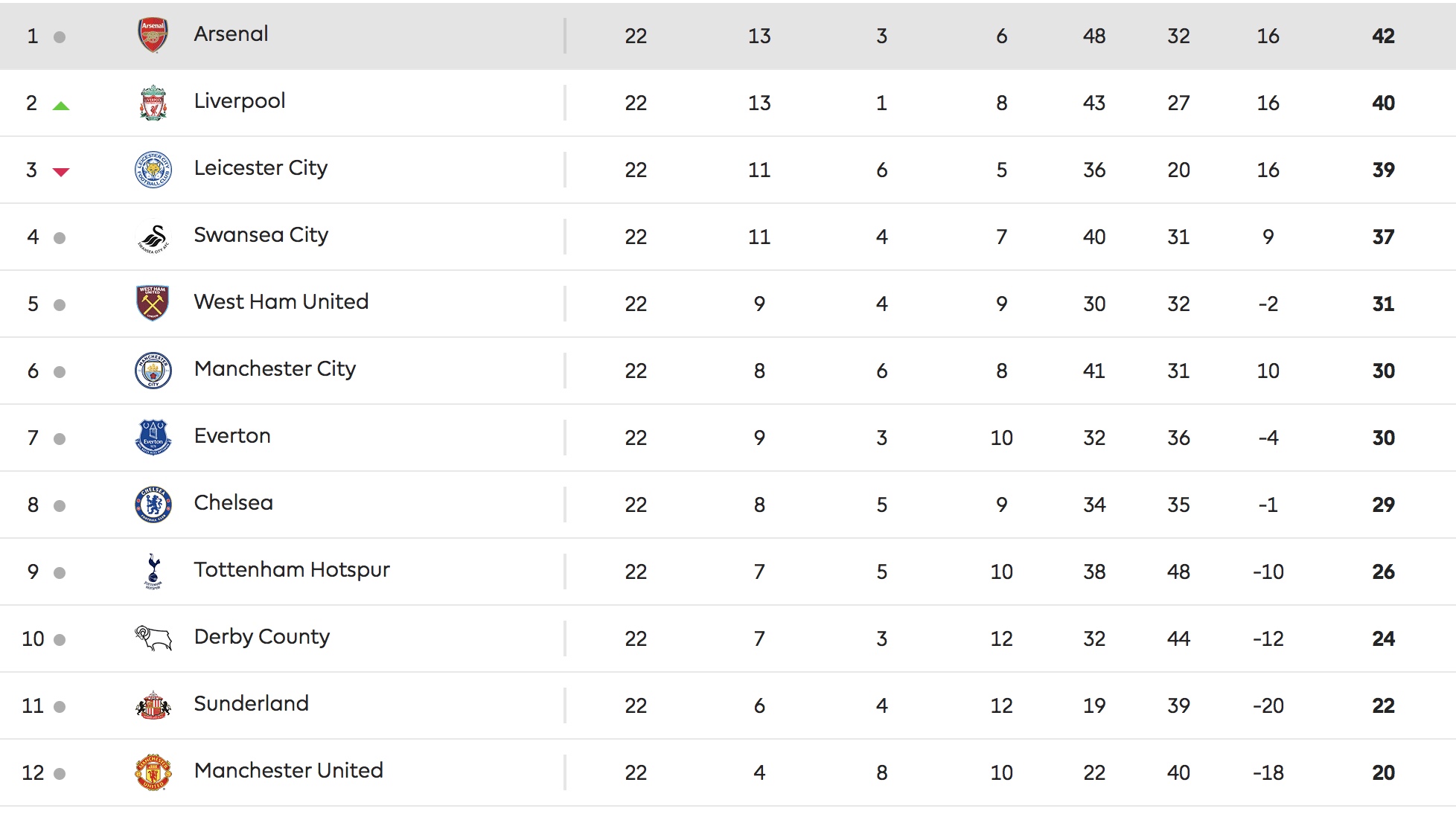This screenshot has height=826, width=1456.
Task: Click Arsenal's 42 points total
Action: pos(1383,36)
